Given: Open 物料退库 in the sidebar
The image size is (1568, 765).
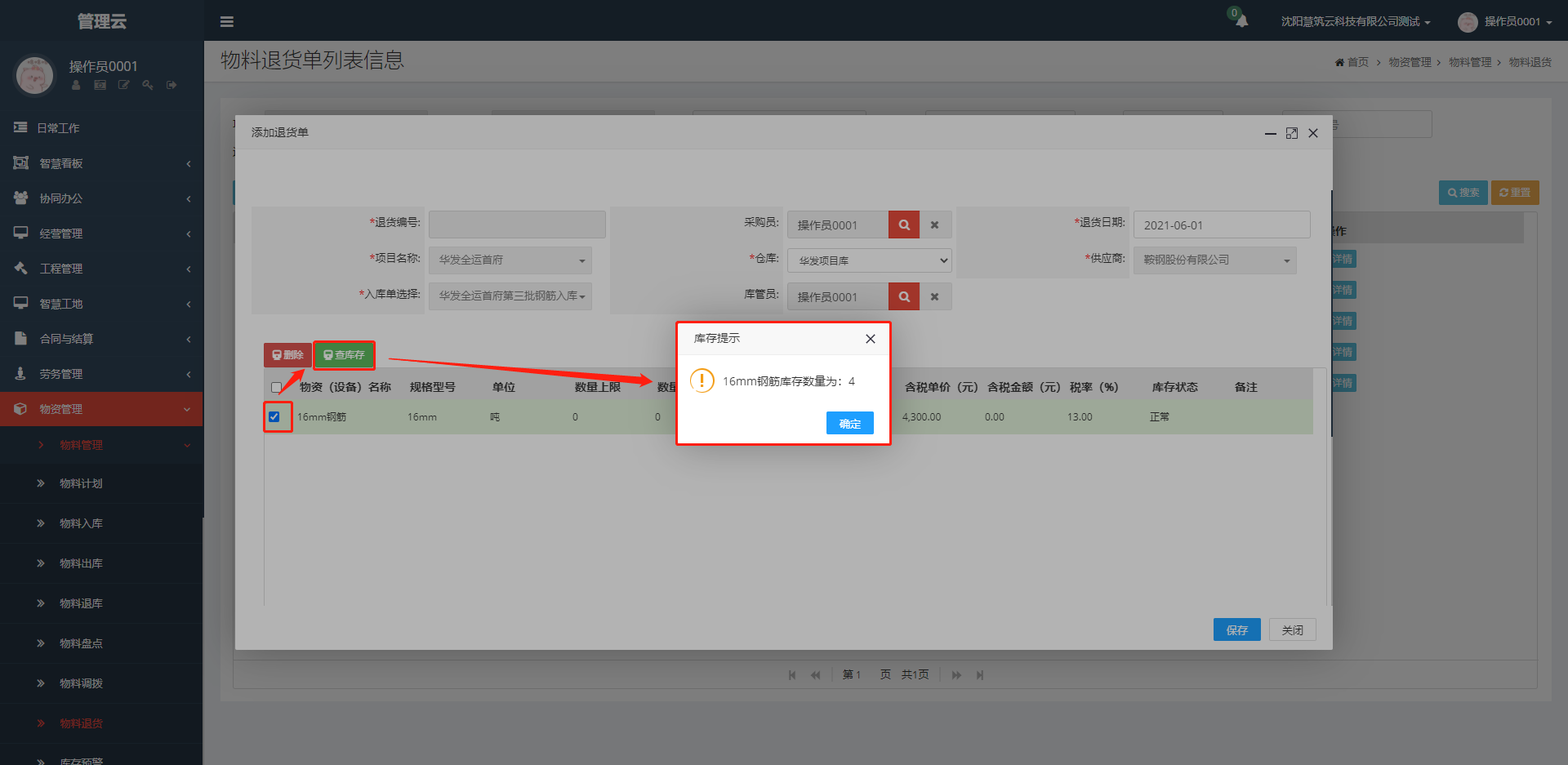Looking at the screenshot, I should click(101, 603).
